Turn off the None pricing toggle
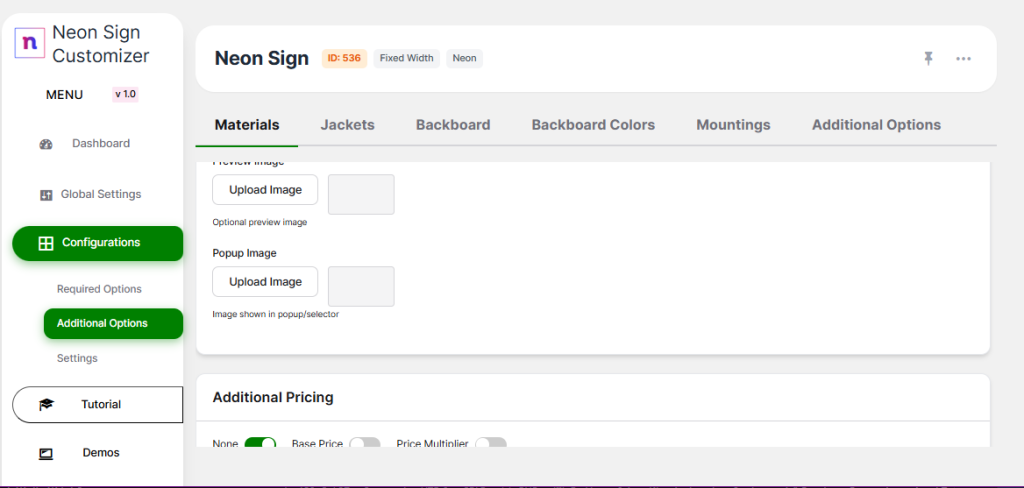Image resolution: width=1024 pixels, height=488 pixels. click(260, 443)
